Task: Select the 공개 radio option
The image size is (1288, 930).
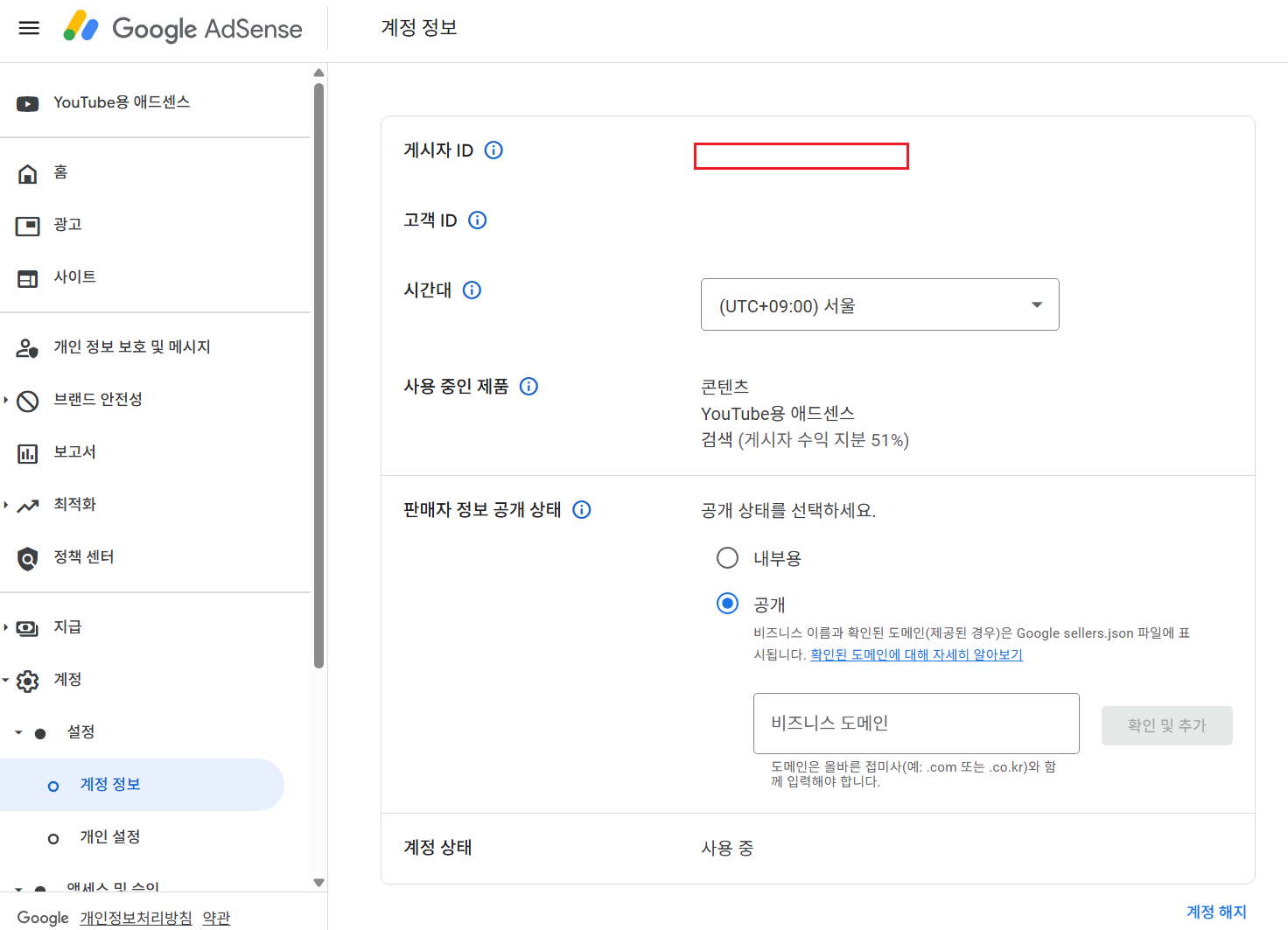Action: 727,603
